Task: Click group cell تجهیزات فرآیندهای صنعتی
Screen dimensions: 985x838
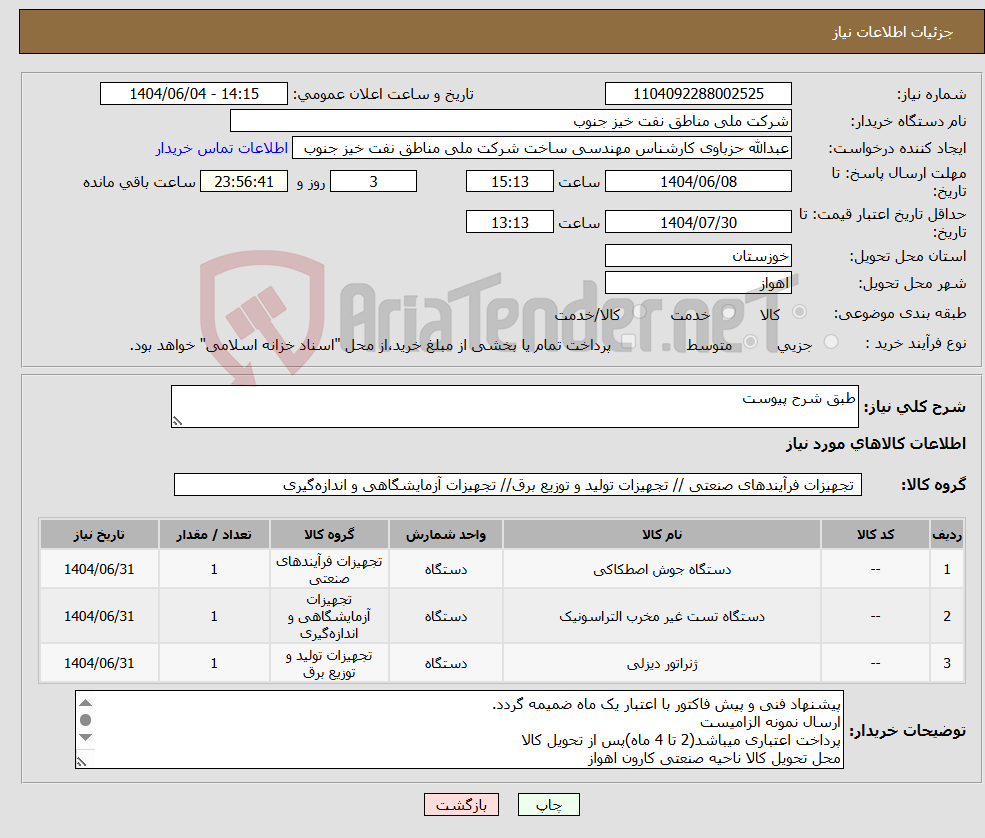Action: (x=329, y=570)
